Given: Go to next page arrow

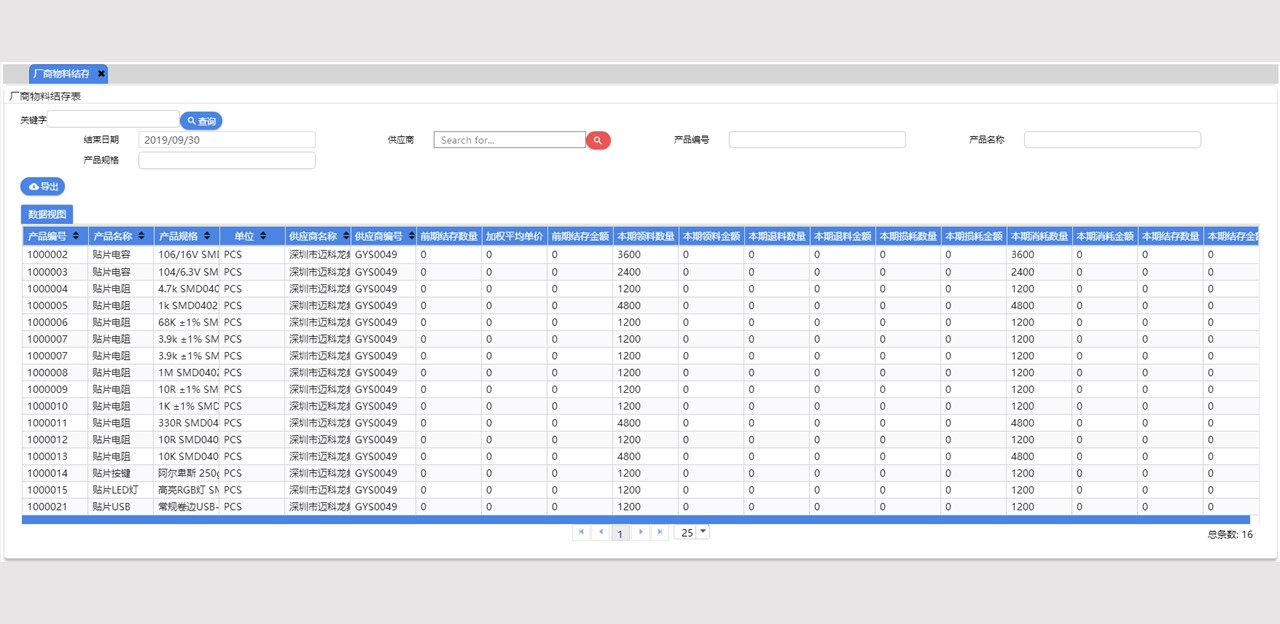Looking at the screenshot, I should tap(640, 532).
